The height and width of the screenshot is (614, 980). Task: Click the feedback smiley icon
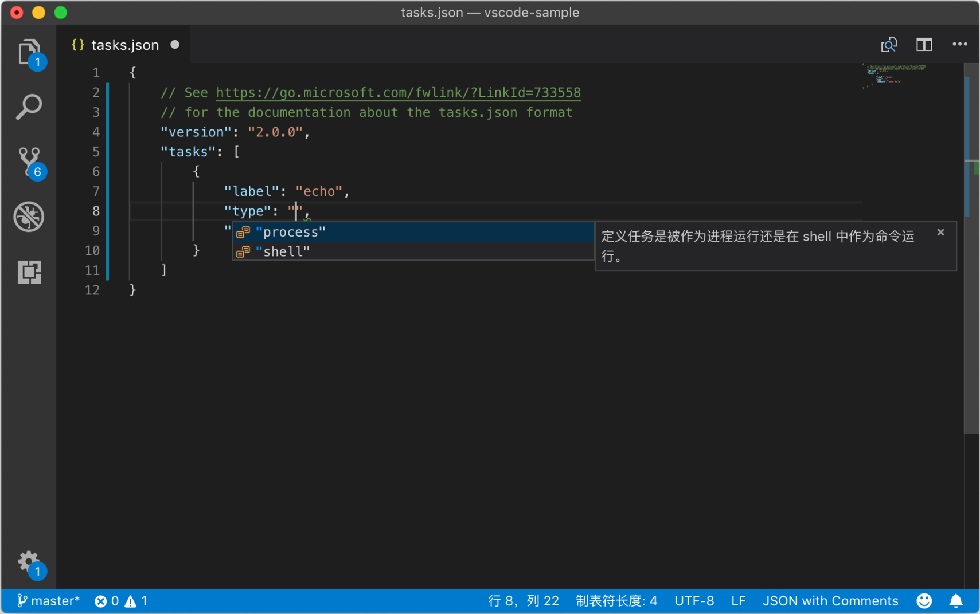point(924,601)
